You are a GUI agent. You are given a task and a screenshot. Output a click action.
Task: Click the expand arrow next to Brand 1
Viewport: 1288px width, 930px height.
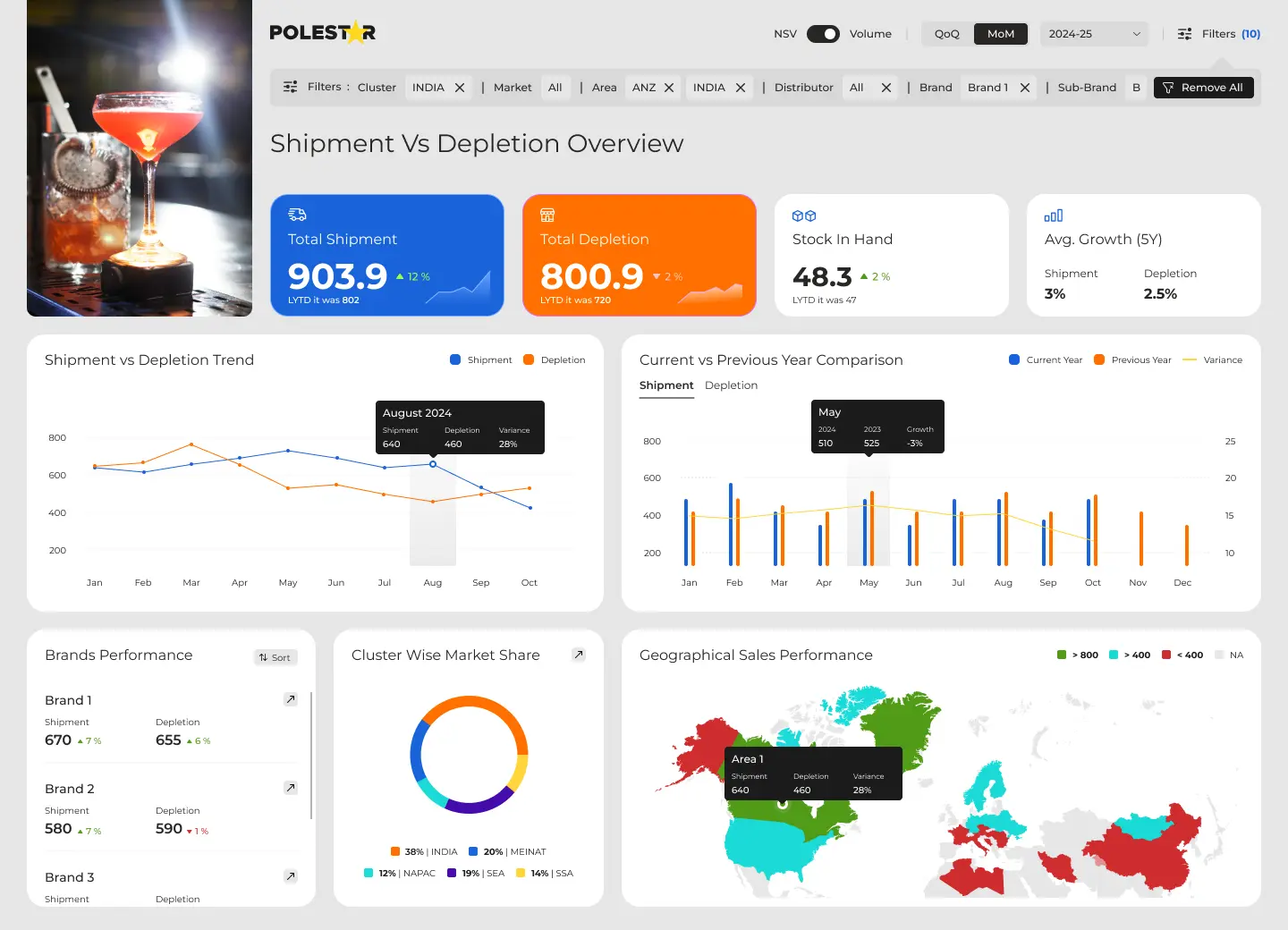(290, 698)
